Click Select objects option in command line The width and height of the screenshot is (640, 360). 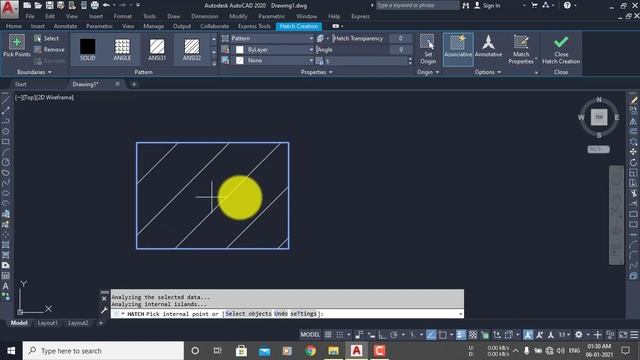tap(248, 314)
